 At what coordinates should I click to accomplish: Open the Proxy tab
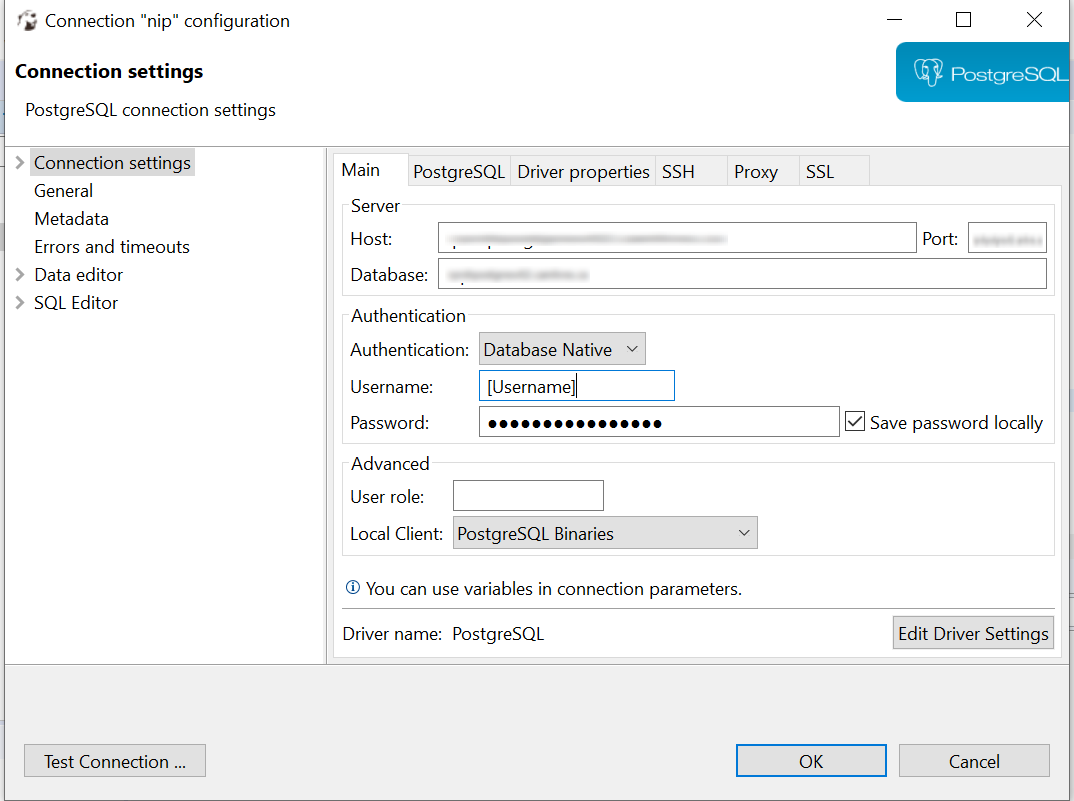[x=755, y=172]
